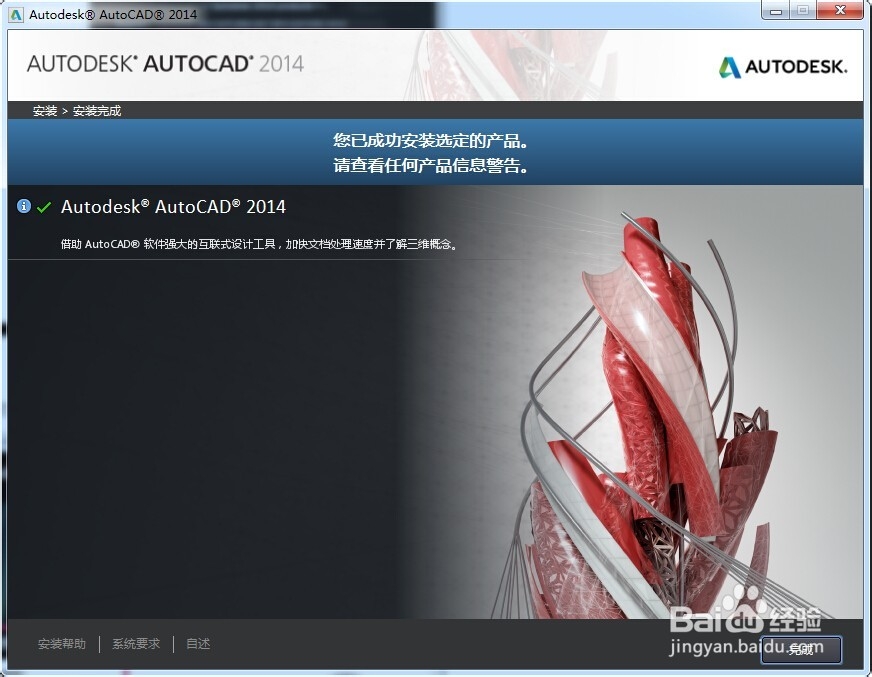Open the 安装帮助 link
This screenshot has height=677, width=872.
point(62,644)
